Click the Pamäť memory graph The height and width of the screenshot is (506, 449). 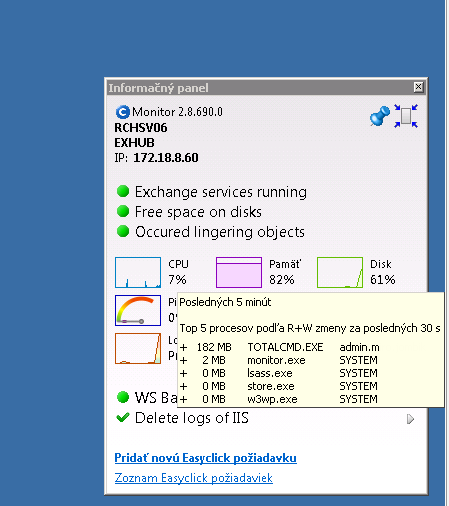point(239,272)
